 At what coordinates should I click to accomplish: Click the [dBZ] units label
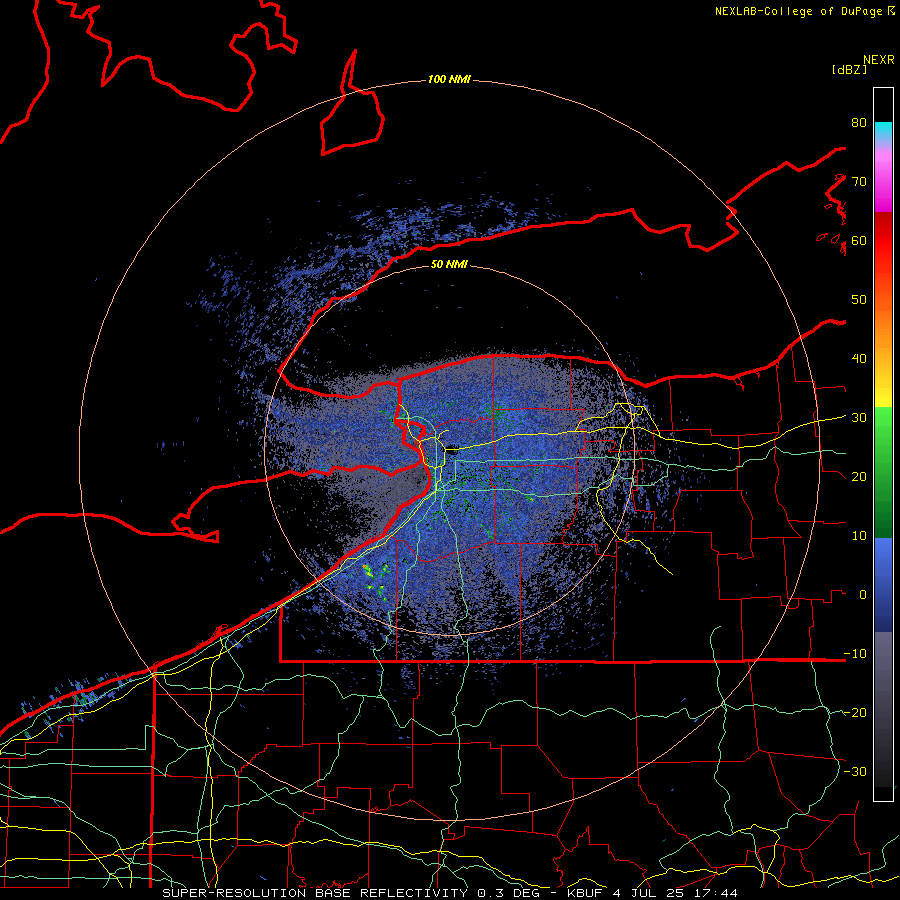(849, 70)
